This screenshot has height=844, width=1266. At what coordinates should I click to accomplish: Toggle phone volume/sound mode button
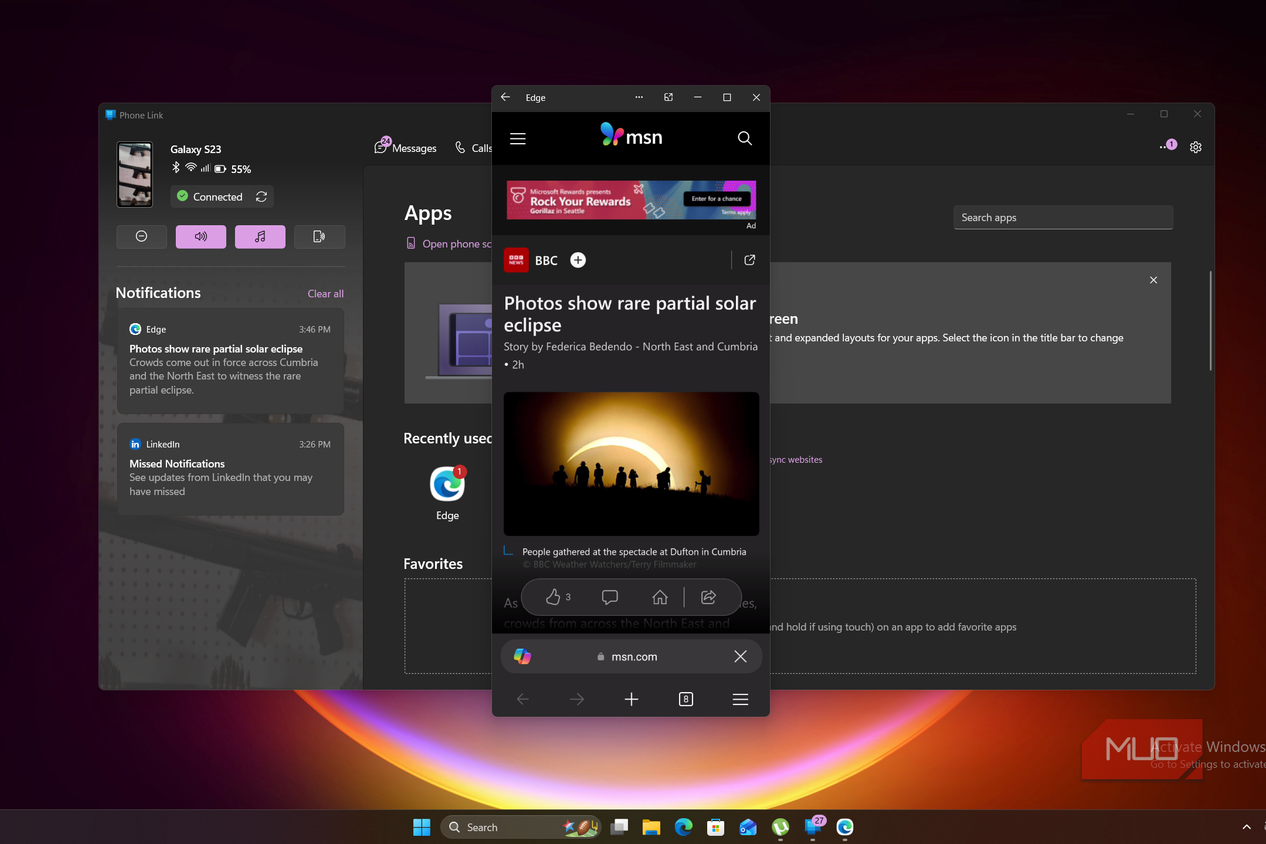pyautogui.click(x=201, y=236)
